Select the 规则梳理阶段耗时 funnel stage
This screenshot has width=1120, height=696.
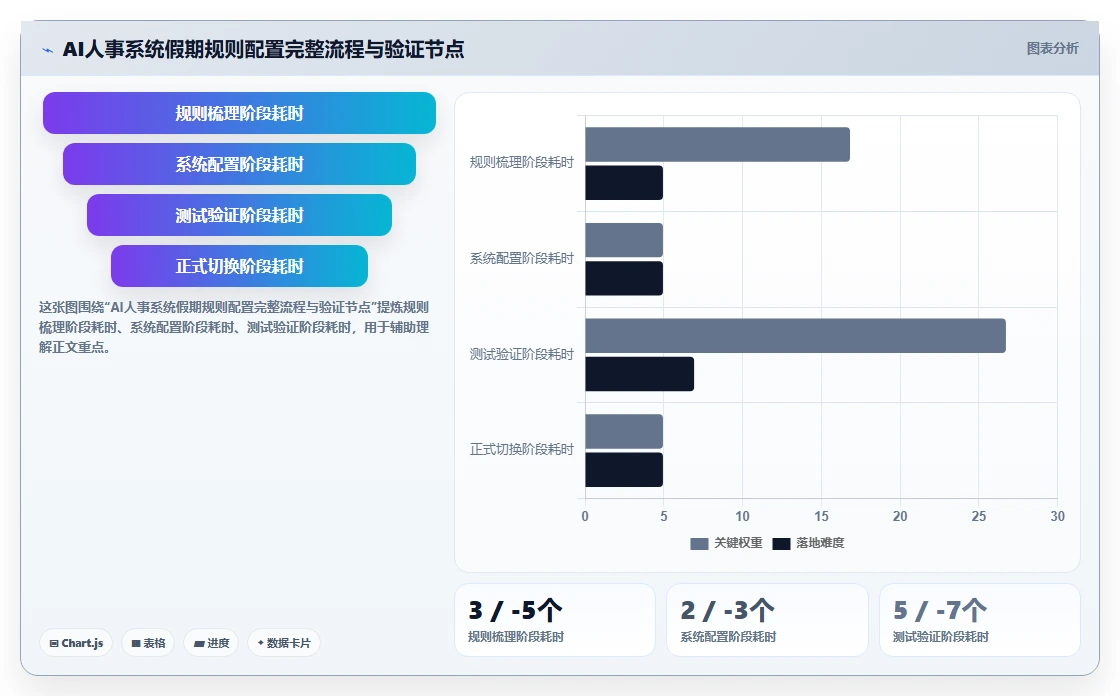point(239,113)
